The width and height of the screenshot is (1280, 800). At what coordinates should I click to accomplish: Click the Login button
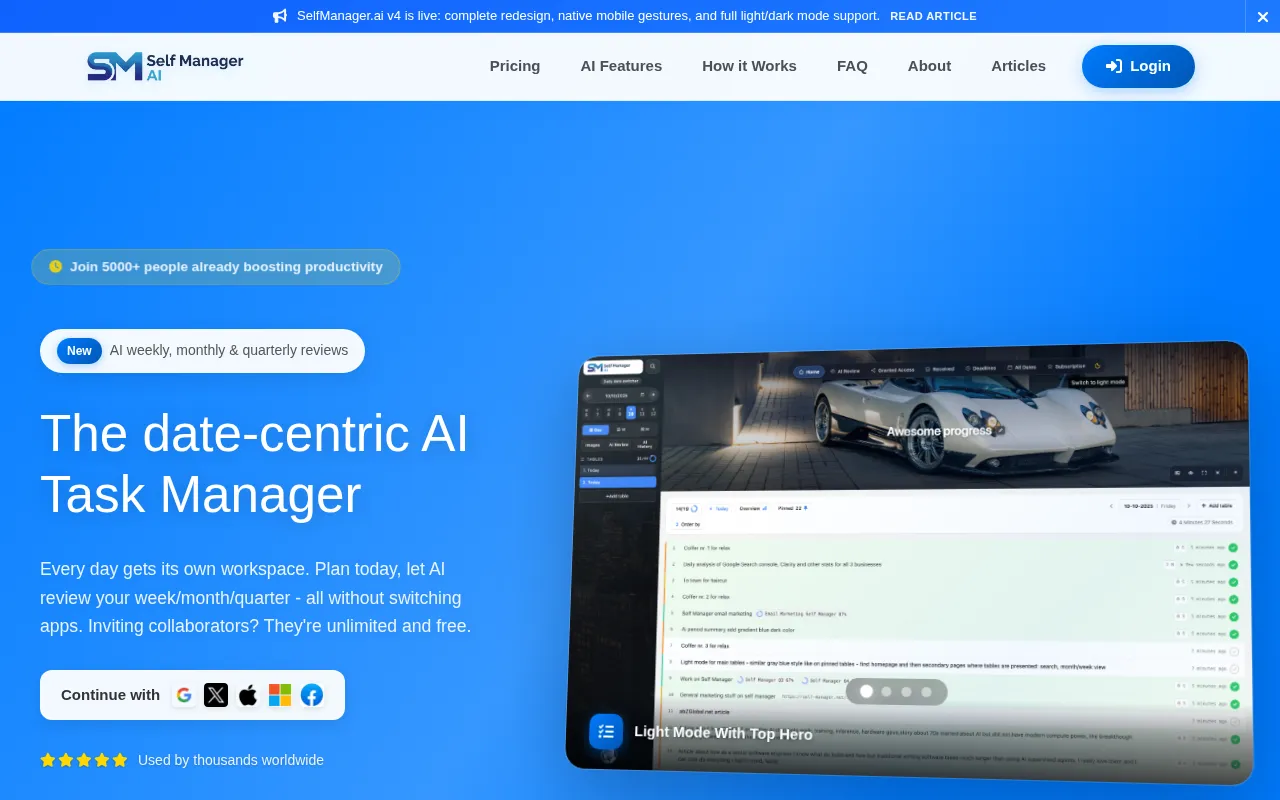pyautogui.click(x=1138, y=66)
